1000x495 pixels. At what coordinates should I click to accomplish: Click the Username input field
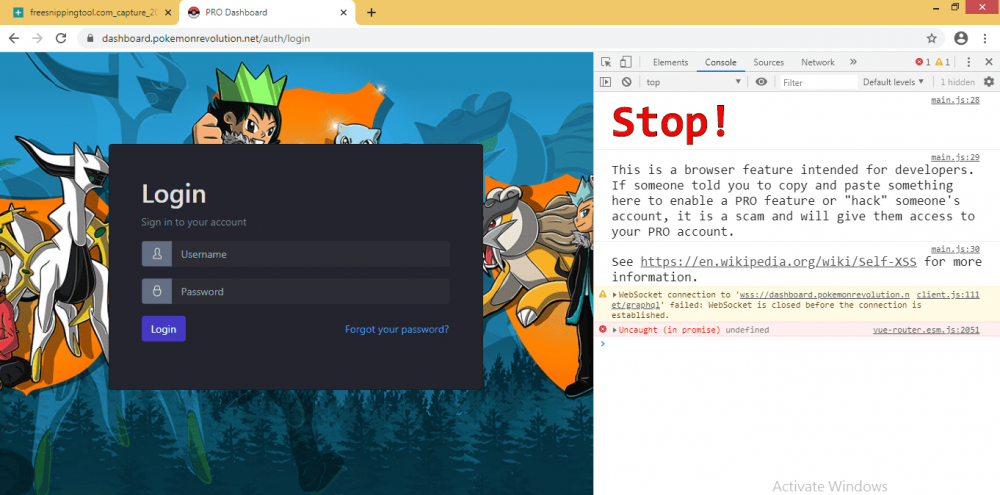(311, 254)
